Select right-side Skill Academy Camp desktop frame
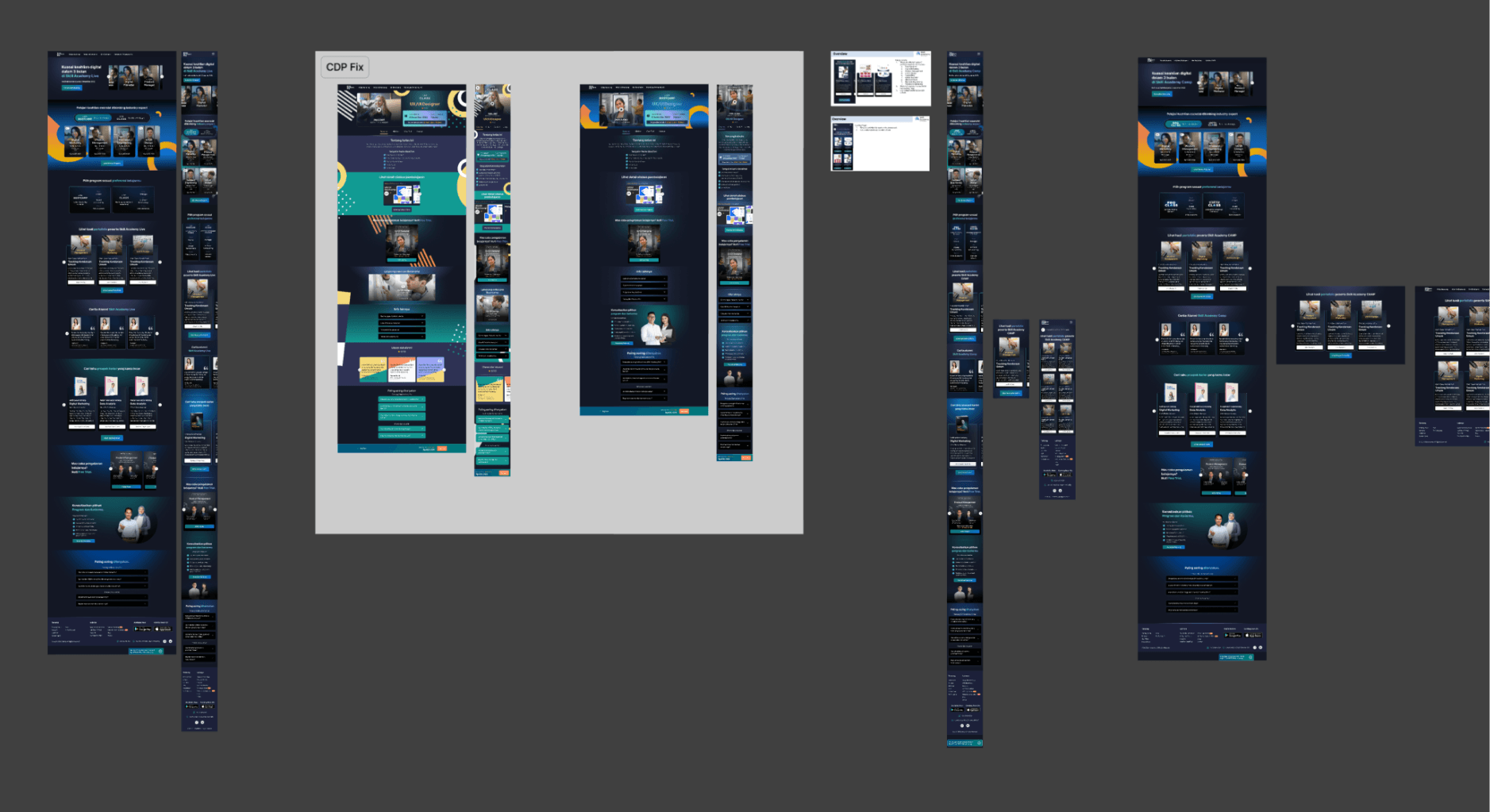 (x=1202, y=359)
